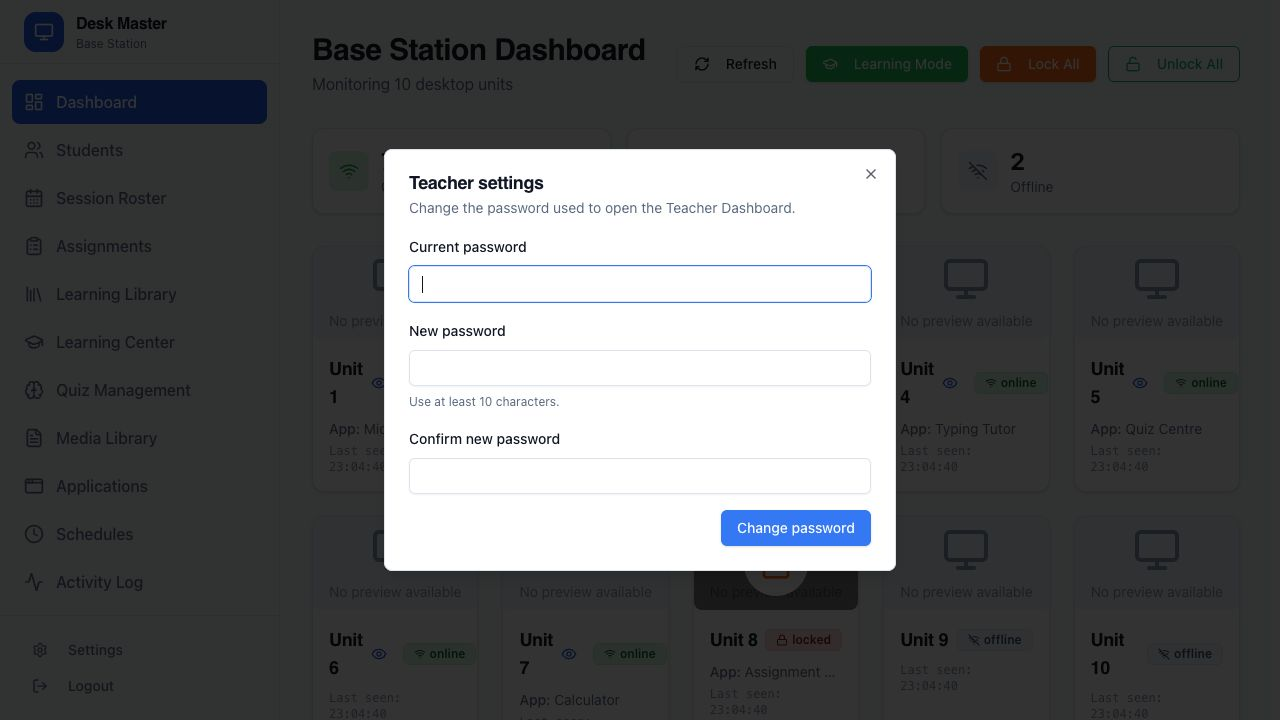Click the Desk Master monitor logo icon
The image size is (1280, 720).
point(44,32)
